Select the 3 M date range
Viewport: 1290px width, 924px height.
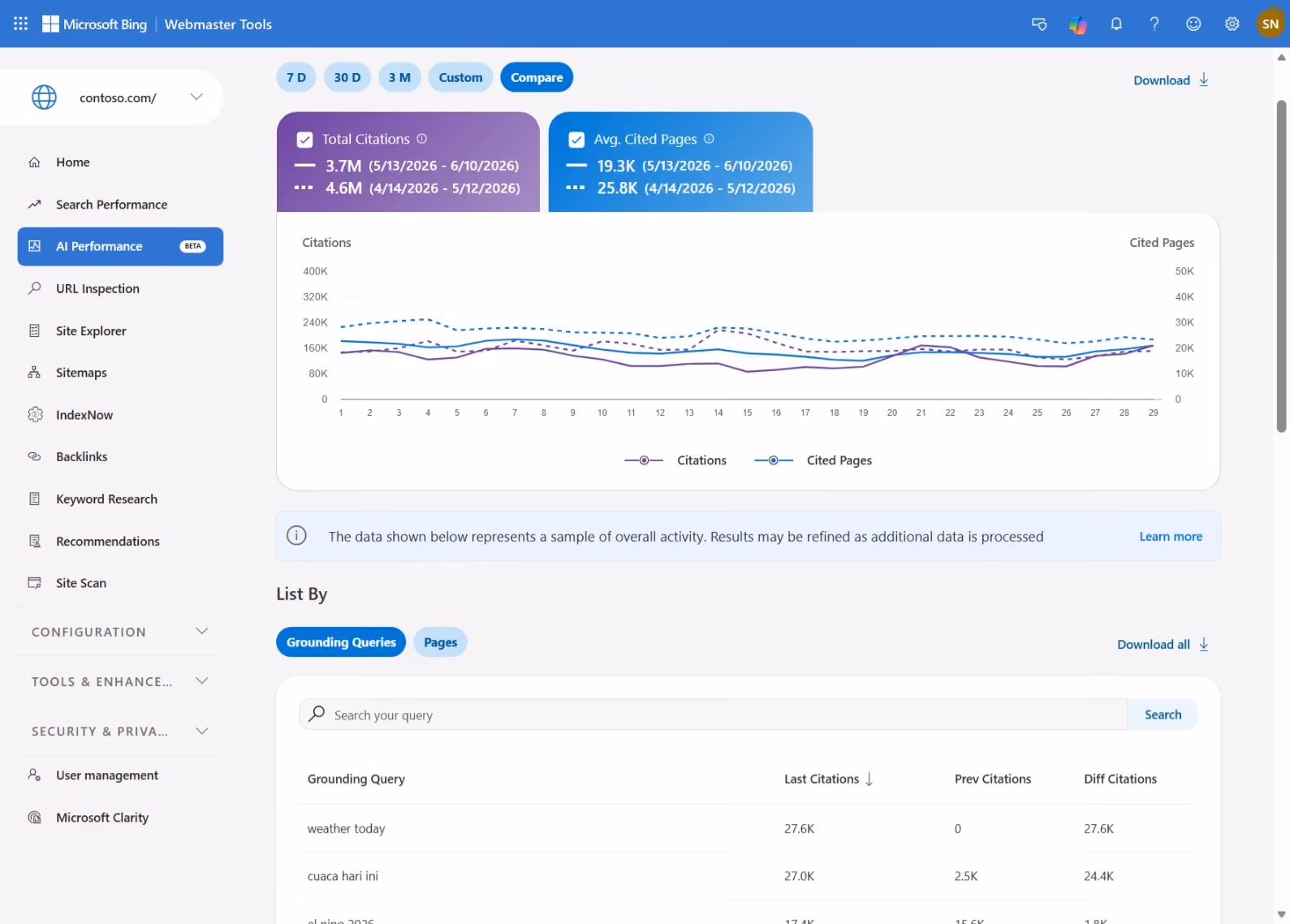[399, 77]
